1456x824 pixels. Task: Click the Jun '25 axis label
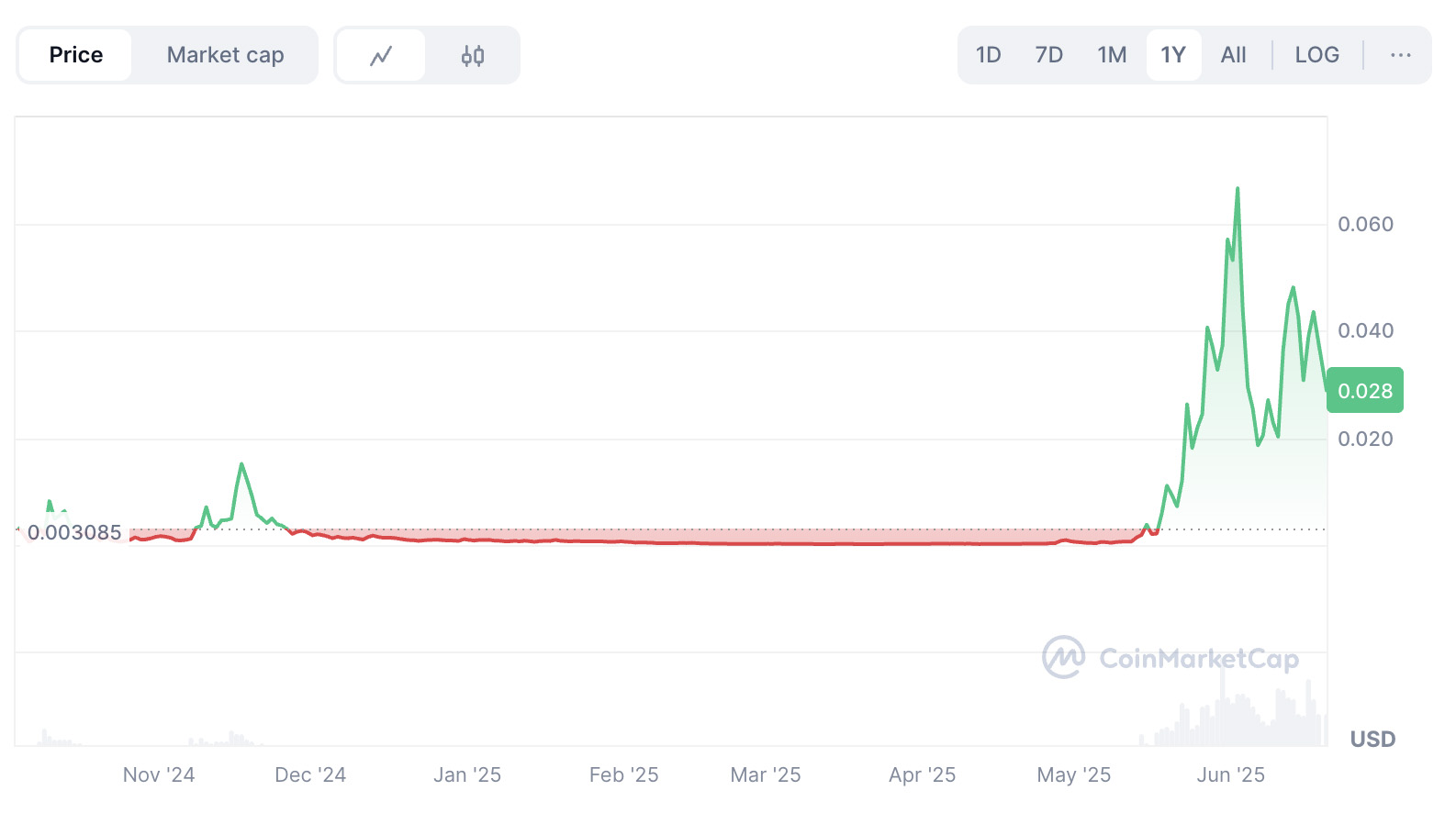coord(1230,775)
